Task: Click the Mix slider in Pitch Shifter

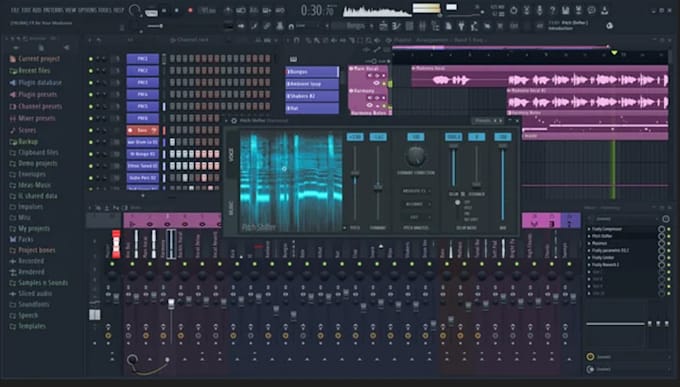Action: coord(503,183)
